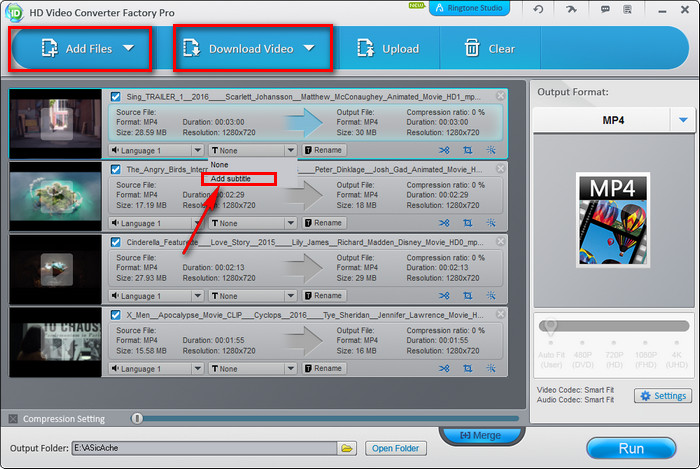Open subtitle dropdown for Sing_TRAILER
The width and height of the screenshot is (700, 469).
[x=252, y=150]
